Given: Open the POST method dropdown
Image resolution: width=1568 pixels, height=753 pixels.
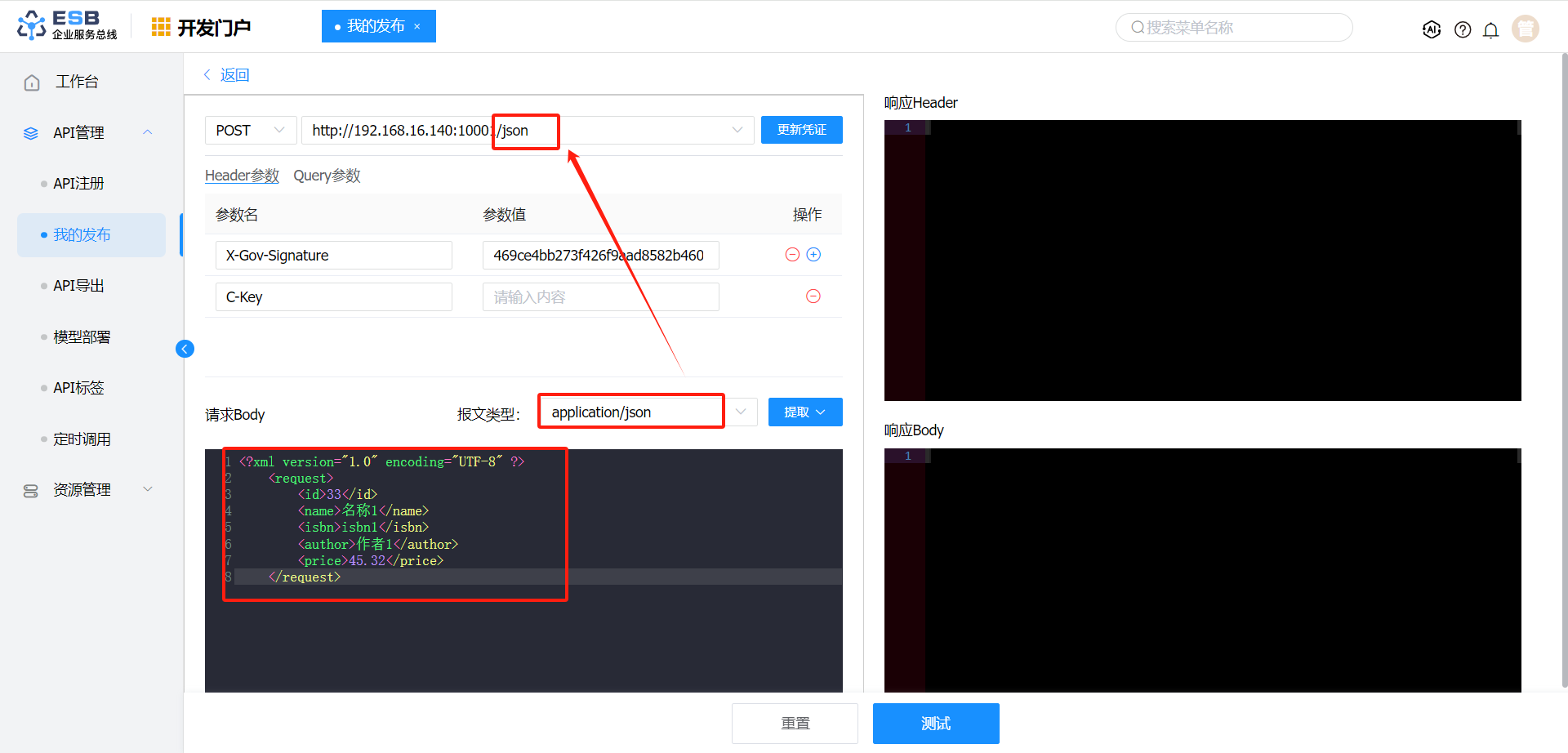Looking at the screenshot, I should (x=251, y=131).
